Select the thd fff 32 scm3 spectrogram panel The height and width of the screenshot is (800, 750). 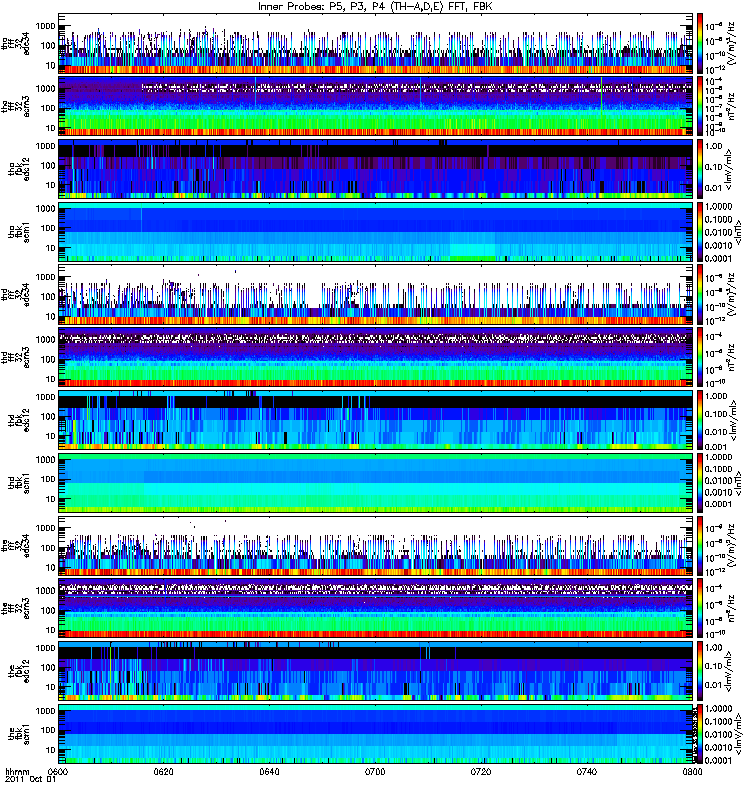point(376,357)
